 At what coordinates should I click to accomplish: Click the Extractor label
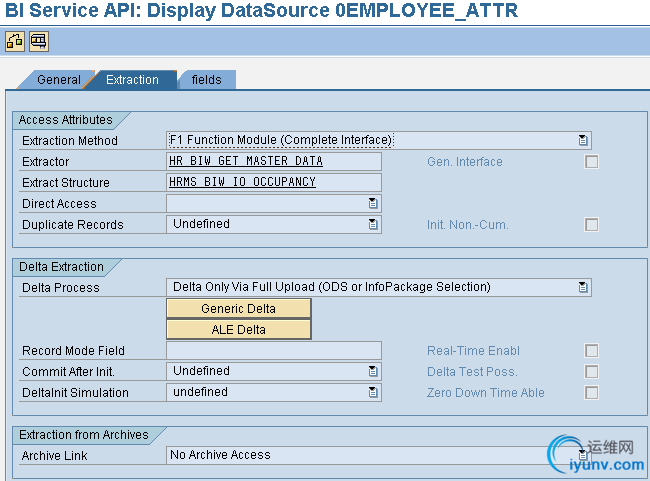click(46, 162)
